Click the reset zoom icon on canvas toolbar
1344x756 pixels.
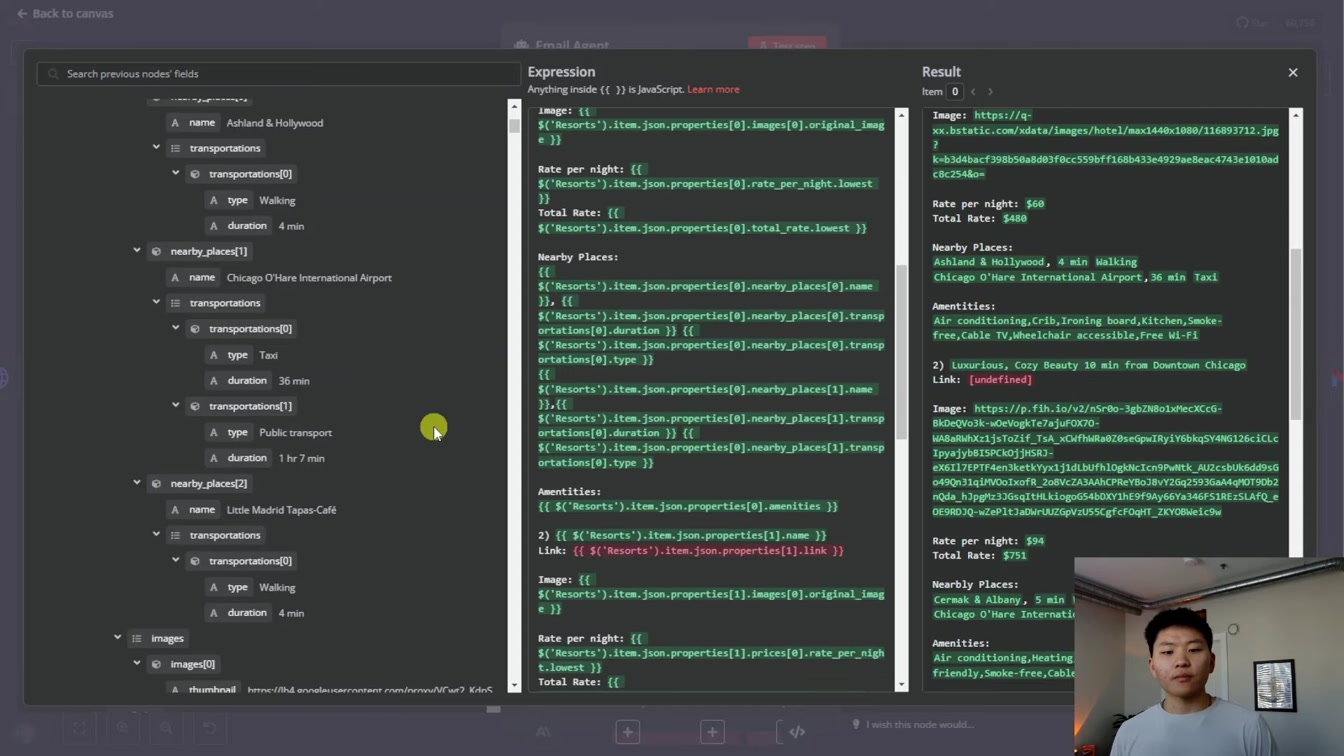pyautogui.click(x=209, y=729)
